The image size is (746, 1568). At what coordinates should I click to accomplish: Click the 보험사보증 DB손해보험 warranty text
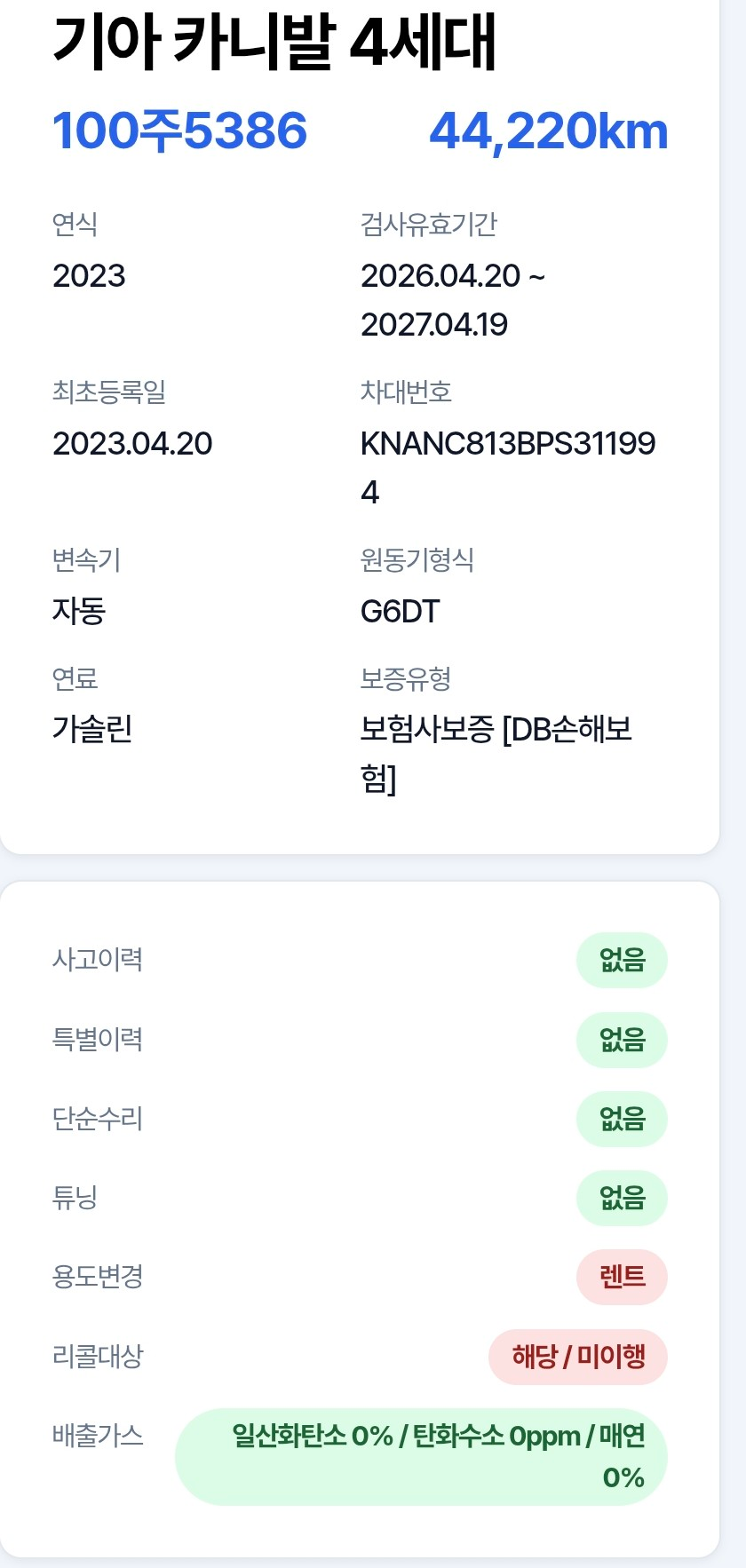pos(496,753)
